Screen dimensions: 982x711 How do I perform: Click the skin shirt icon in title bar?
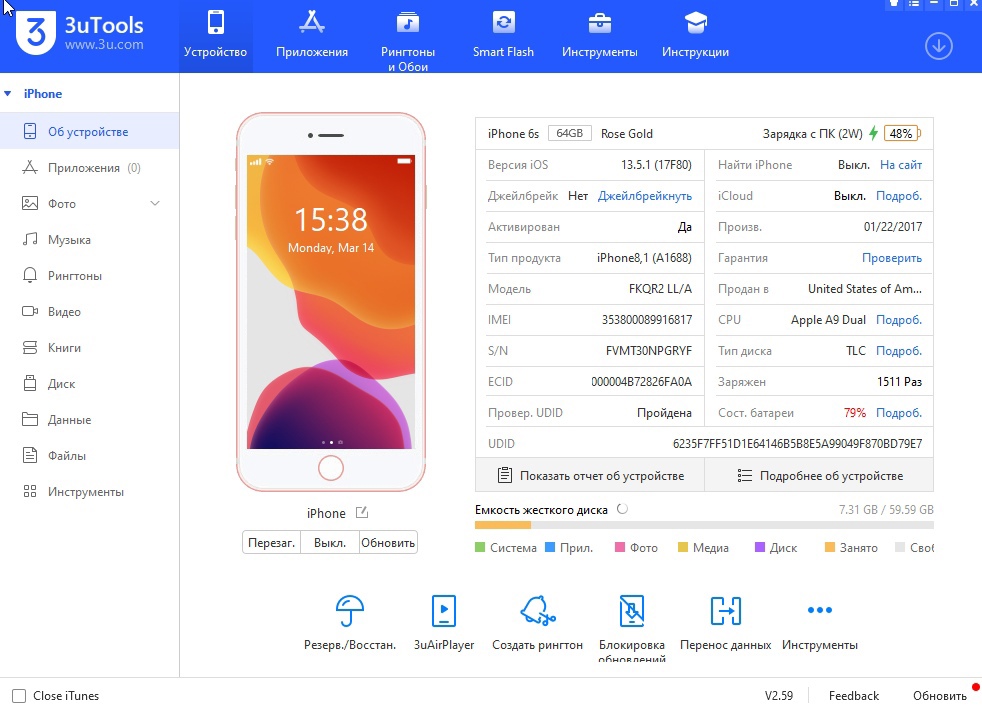coord(894,3)
